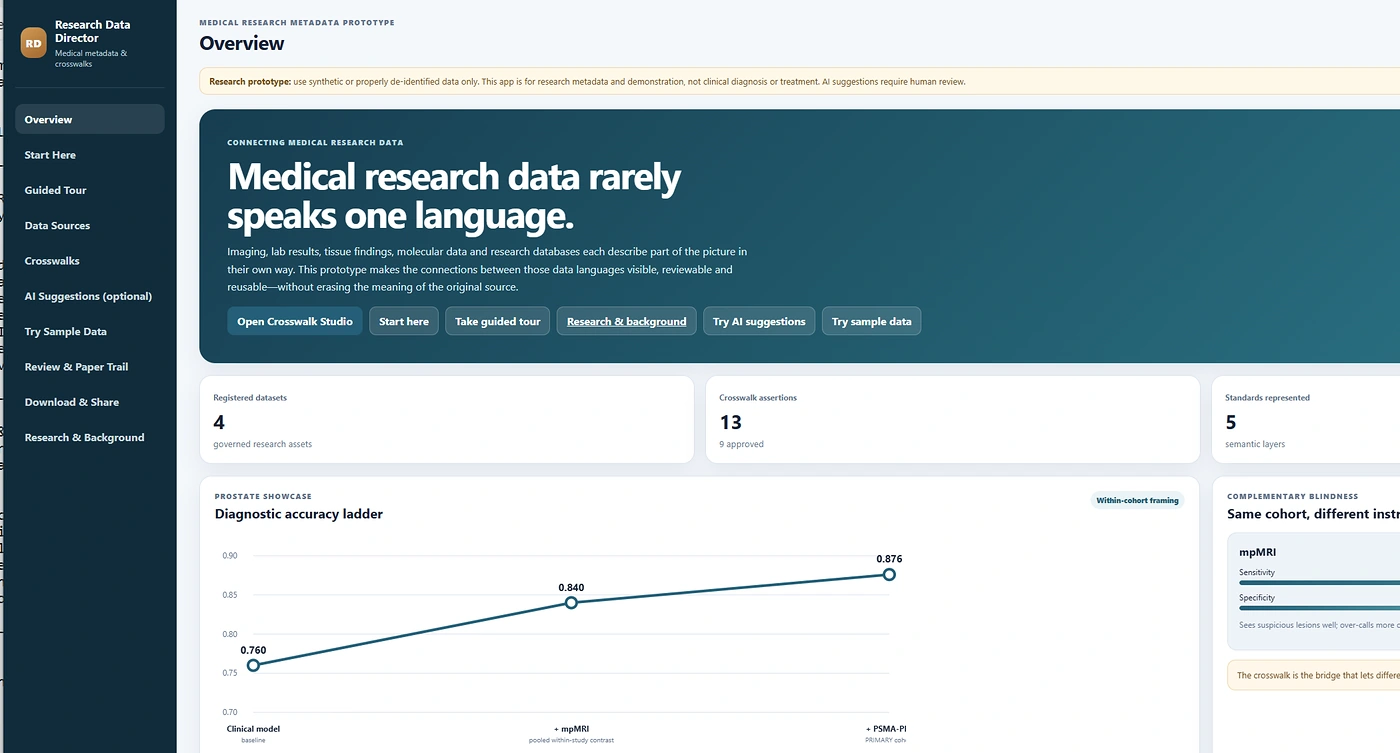The width and height of the screenshot is (1400, 753).
Task: Launch Take guided tour button
Action: [497, 321]
